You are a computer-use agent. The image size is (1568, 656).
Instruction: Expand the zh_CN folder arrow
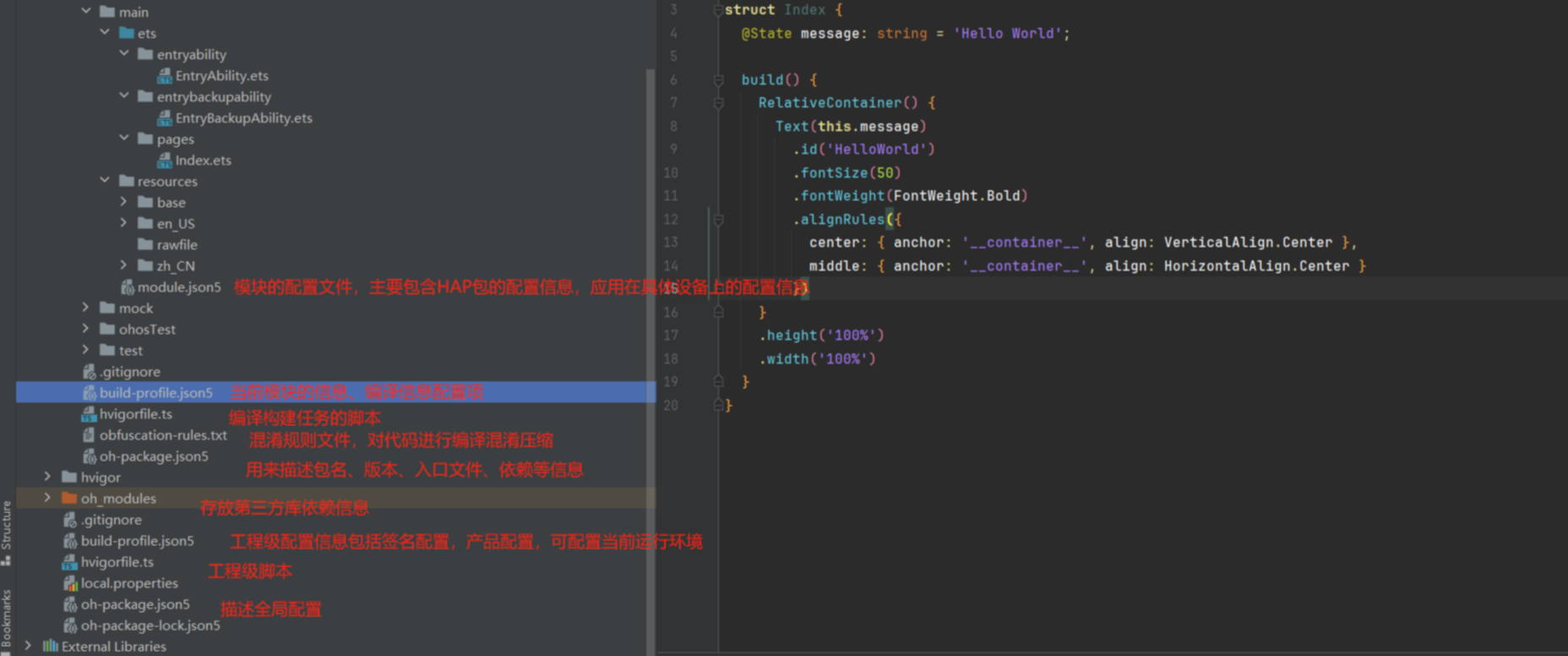pyautogui.click(x=123, y=265)
